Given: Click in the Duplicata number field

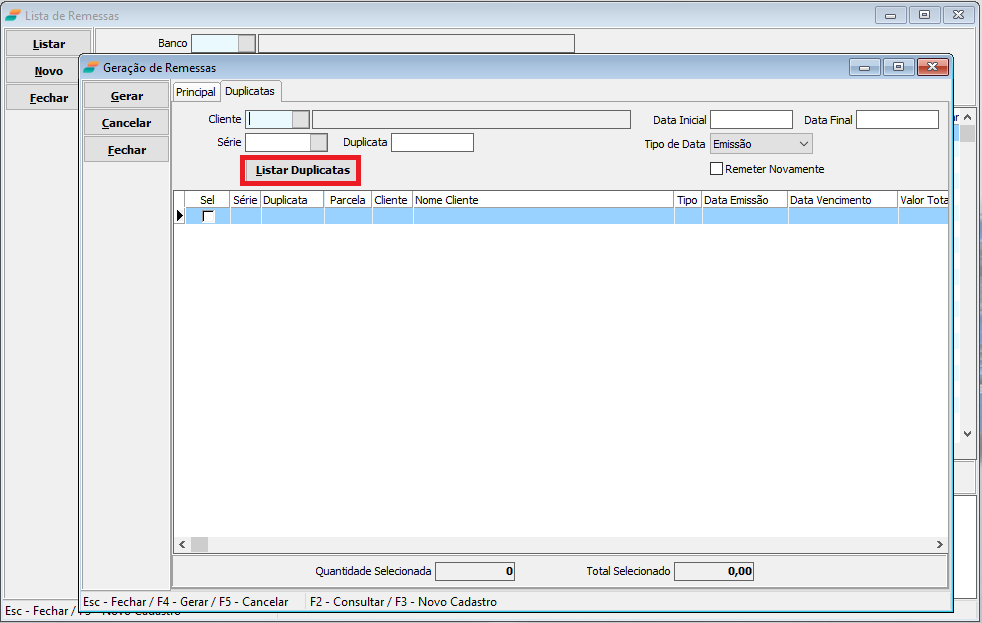Looking at the screenshot, I should point(432,142).
